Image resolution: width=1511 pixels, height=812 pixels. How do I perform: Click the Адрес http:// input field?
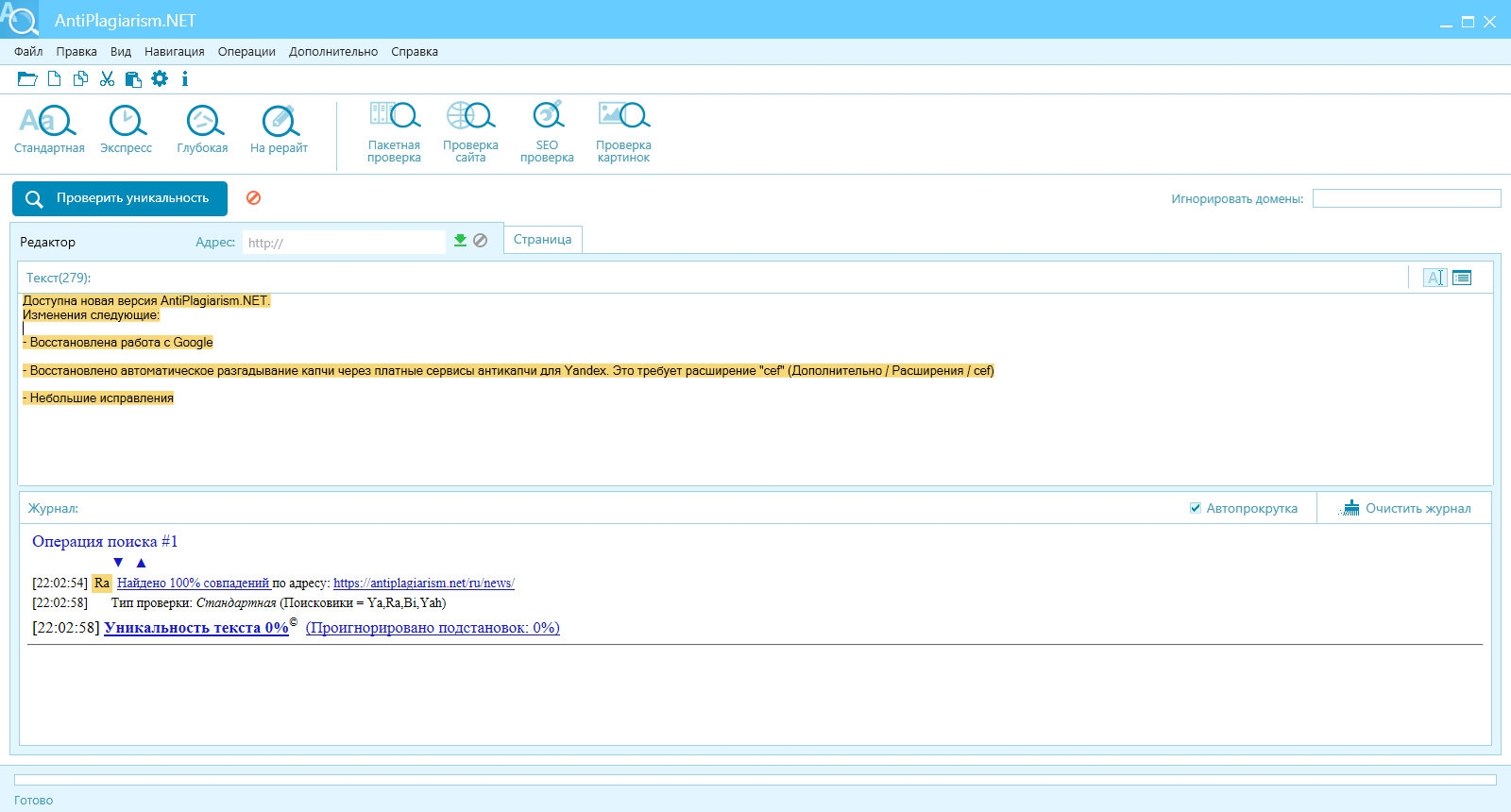[344, 243]
